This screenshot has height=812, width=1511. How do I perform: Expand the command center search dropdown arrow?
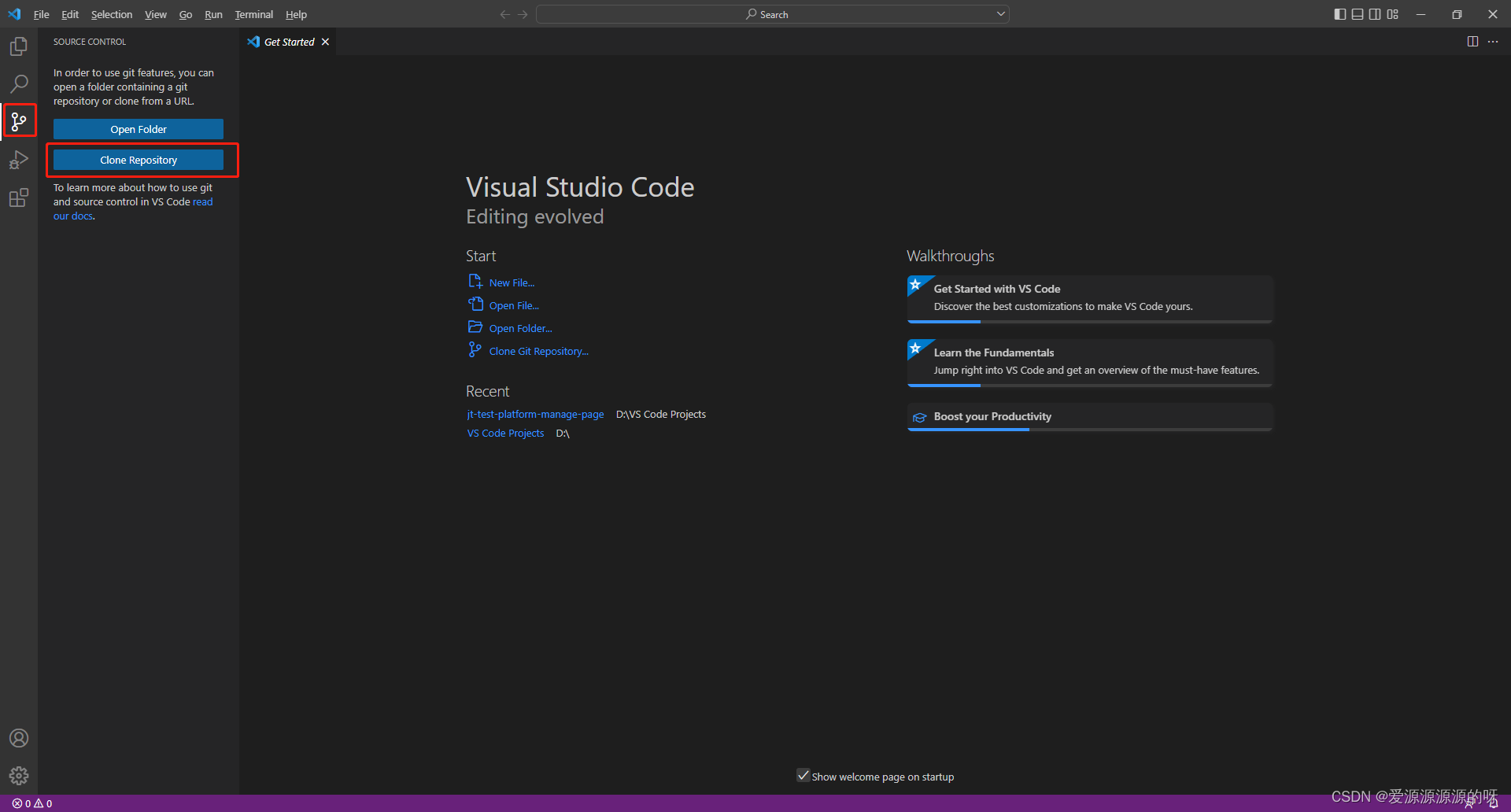point(1000,14)
